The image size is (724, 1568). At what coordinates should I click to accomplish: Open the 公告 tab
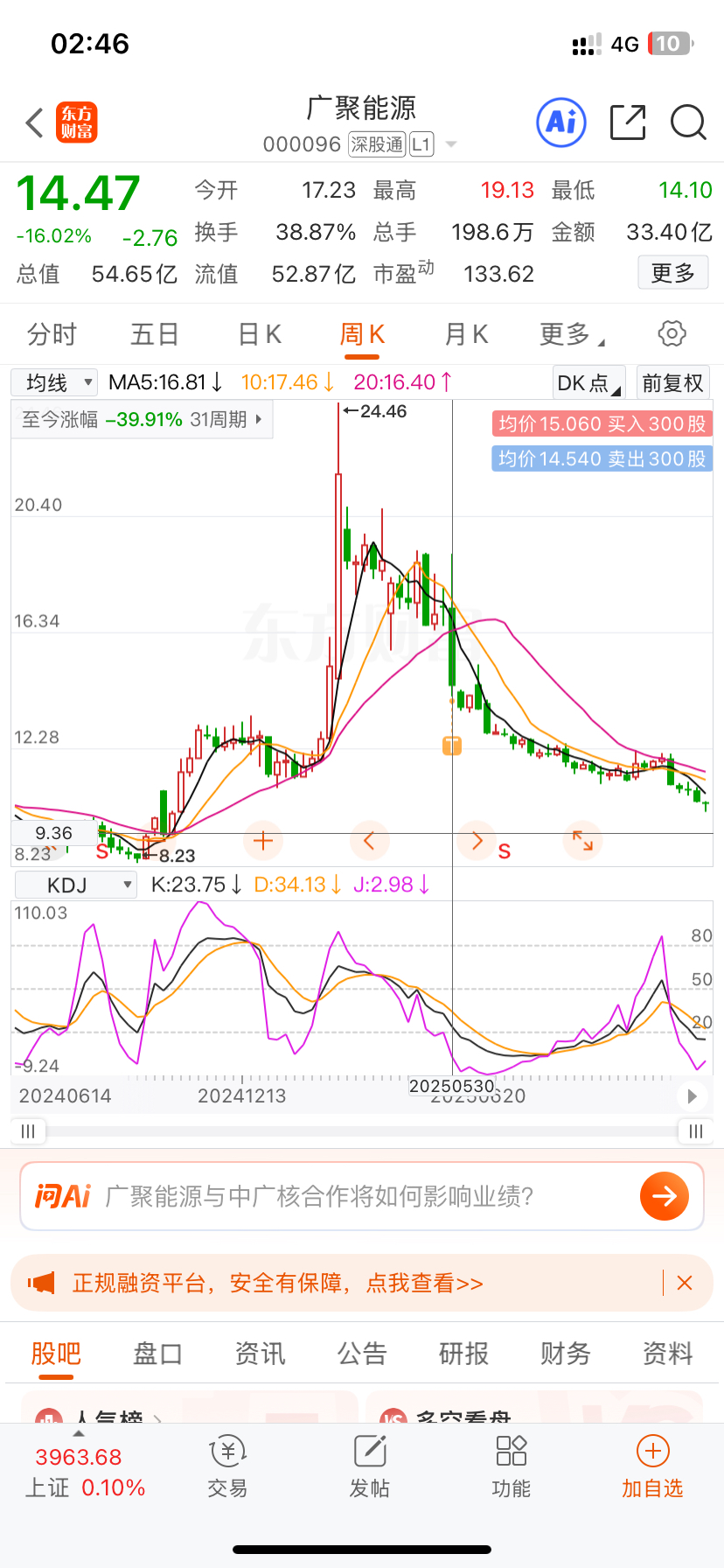tap(362, 1354)
